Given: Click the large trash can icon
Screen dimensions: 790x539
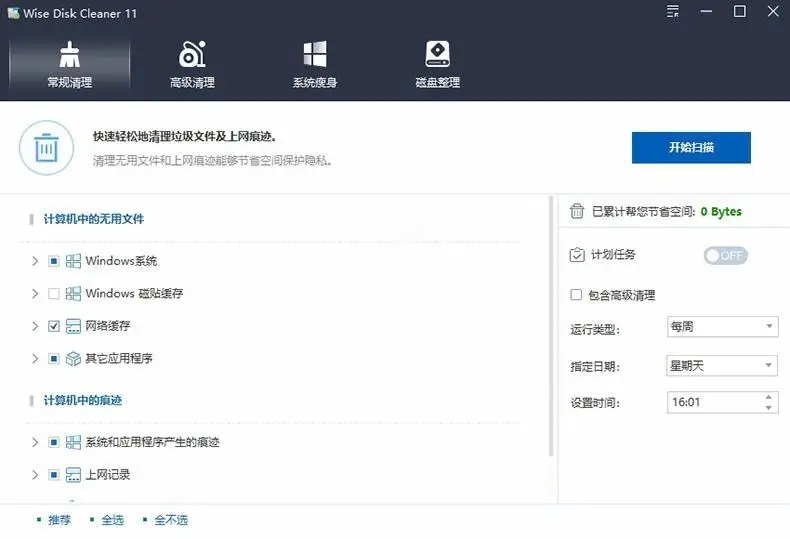Looking at the screenshot, I should point(46,148).
